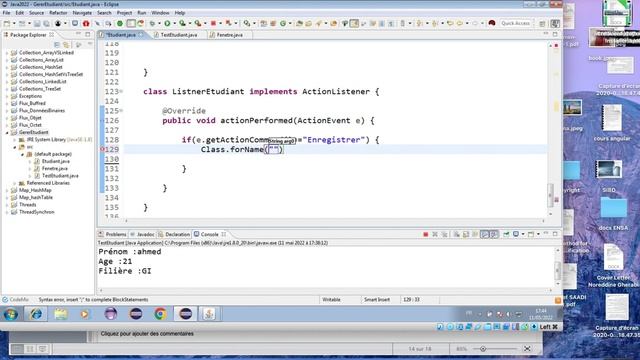The width and height of the screenshot is (640, 360).
Task: Toggle Scroll Lock in Console toolbar
Action: (466, 234)
